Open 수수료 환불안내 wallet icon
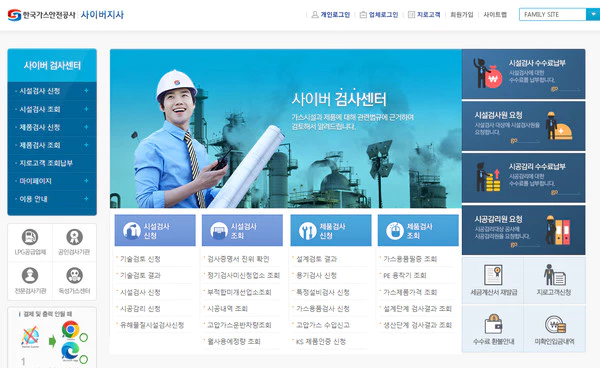This screenshot has height=368, width=600. (493, 324)
